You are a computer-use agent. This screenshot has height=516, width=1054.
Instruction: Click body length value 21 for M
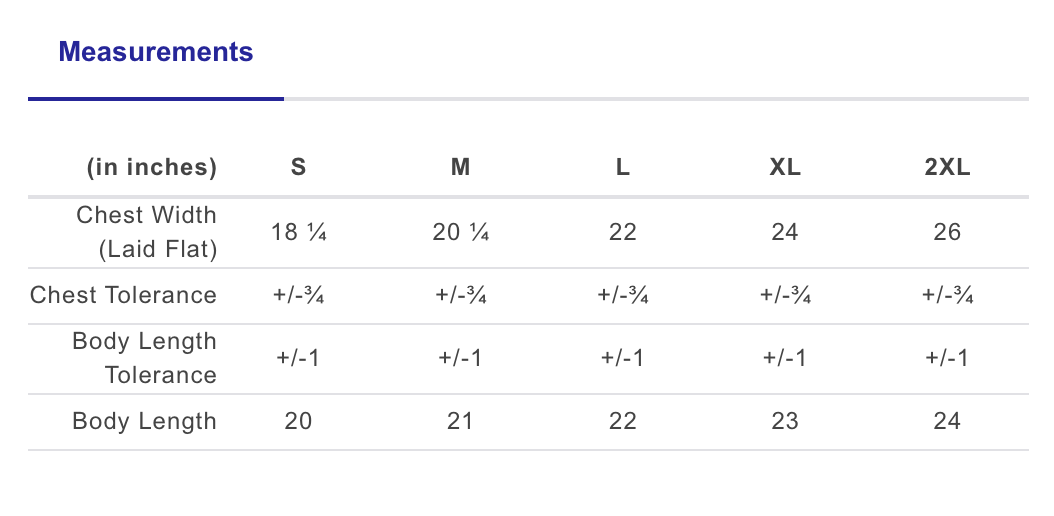(460, 421)
